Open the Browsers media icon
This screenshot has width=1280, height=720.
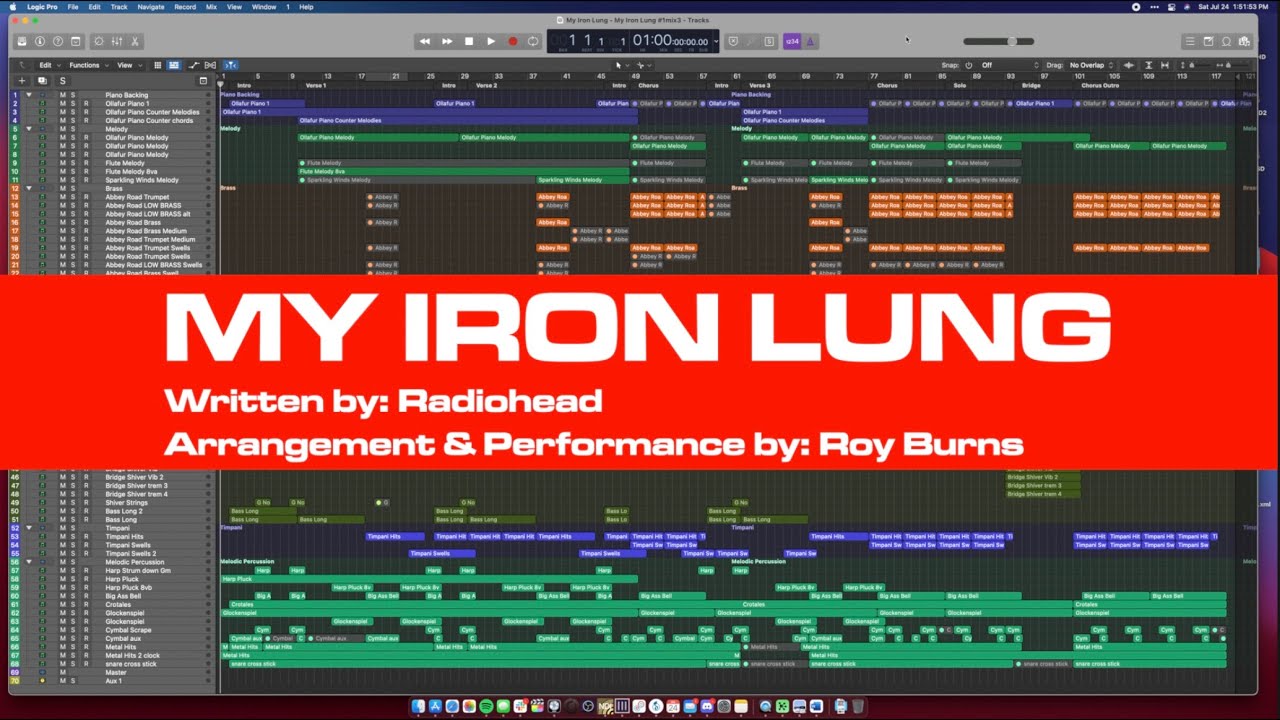click(1244, 41)
